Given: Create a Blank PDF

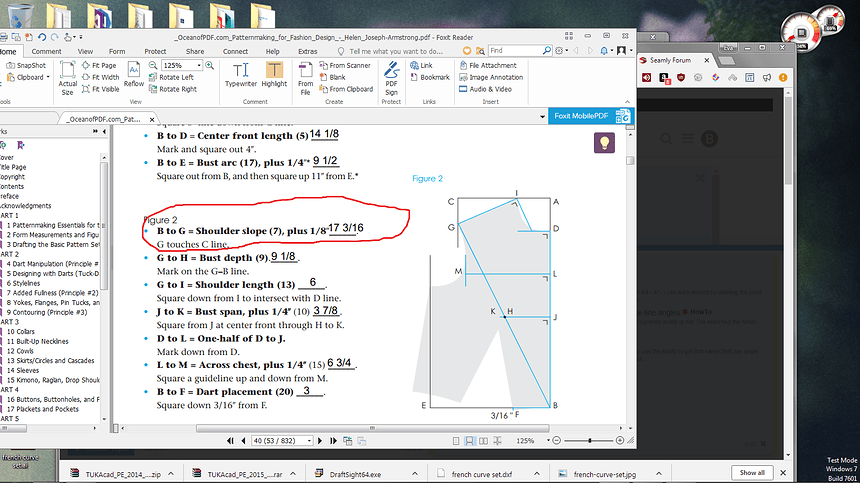Looking at the screenshot, I should pyautogui.click(x=332, y=77).
